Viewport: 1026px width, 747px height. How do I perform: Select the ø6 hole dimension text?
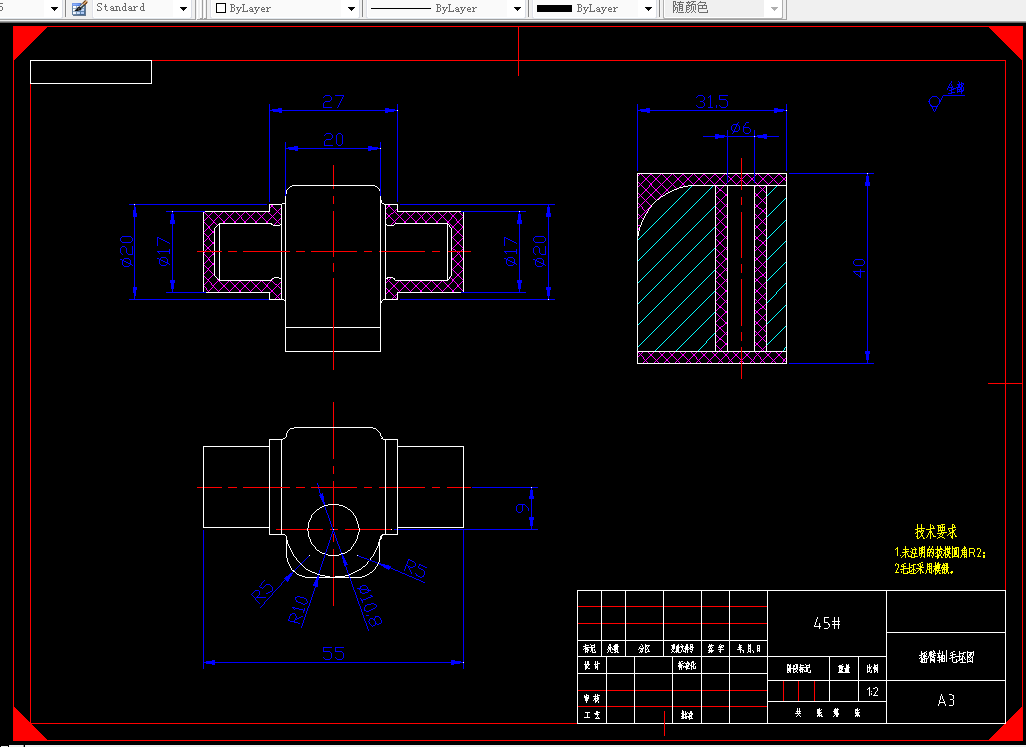[741, 128]
